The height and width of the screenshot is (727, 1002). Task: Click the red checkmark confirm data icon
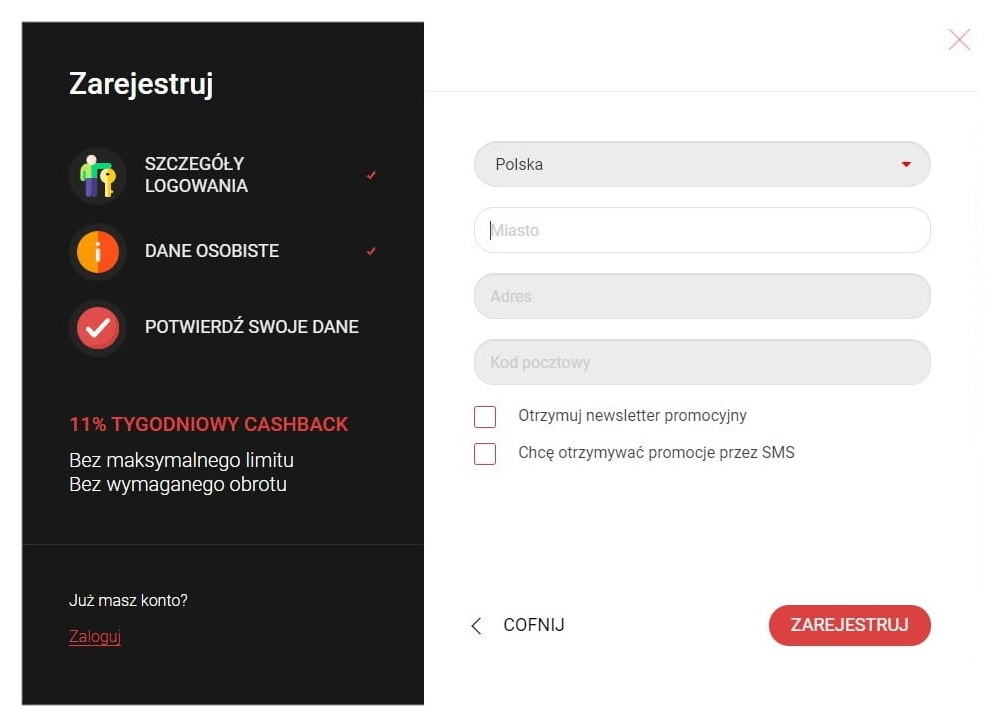coord(98,327)
